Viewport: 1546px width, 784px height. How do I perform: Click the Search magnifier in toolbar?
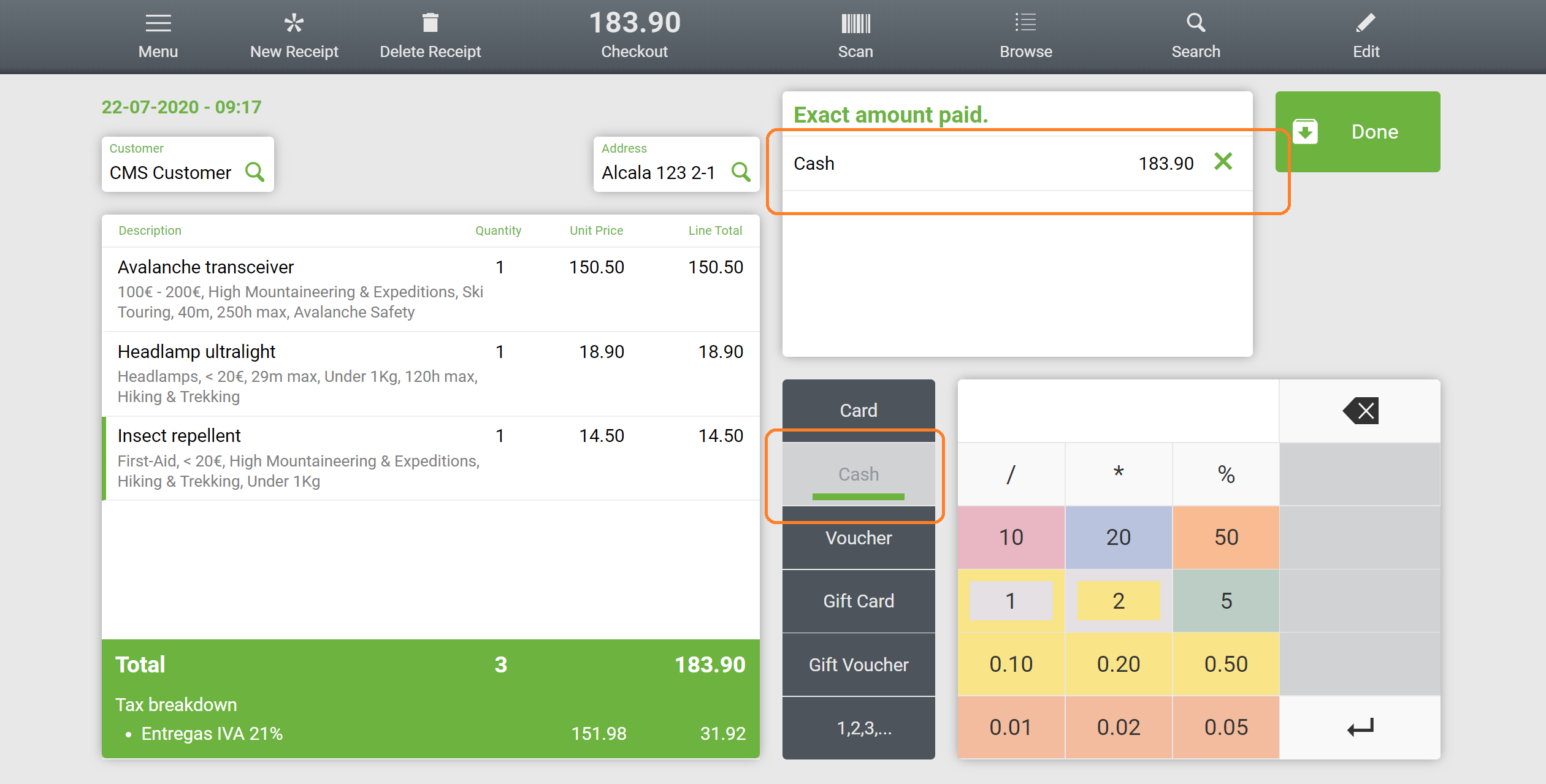click(1195, 24)
